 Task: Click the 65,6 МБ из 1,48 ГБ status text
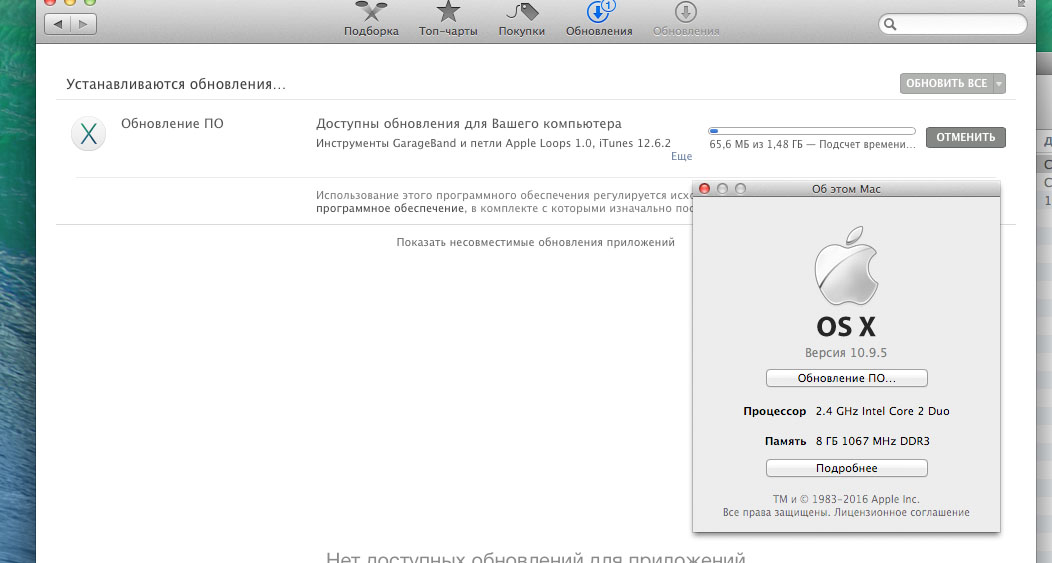tap(812, 144)
